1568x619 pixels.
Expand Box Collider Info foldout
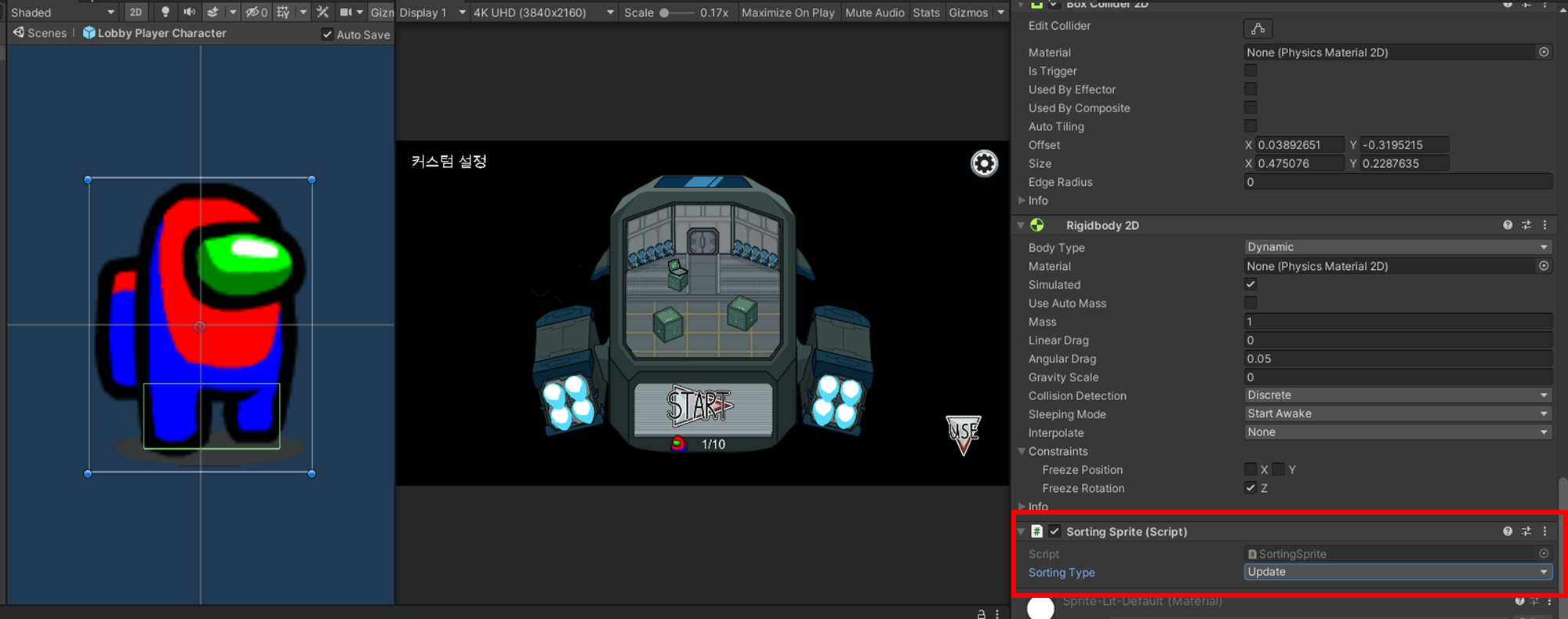1022,200
